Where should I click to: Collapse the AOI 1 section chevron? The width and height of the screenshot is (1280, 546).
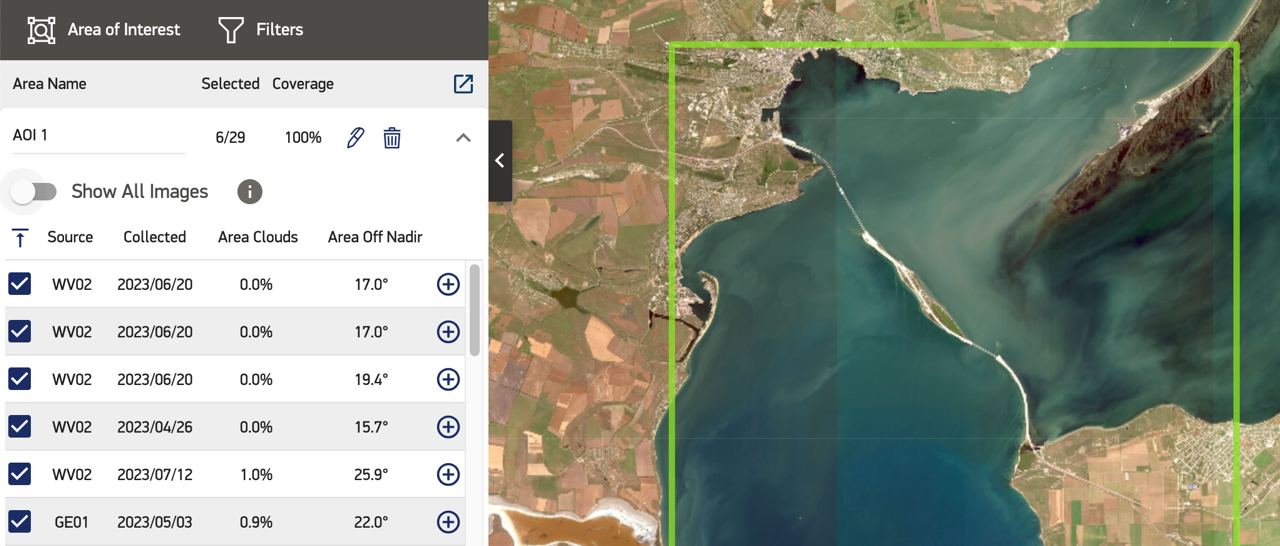click(463, 138)
